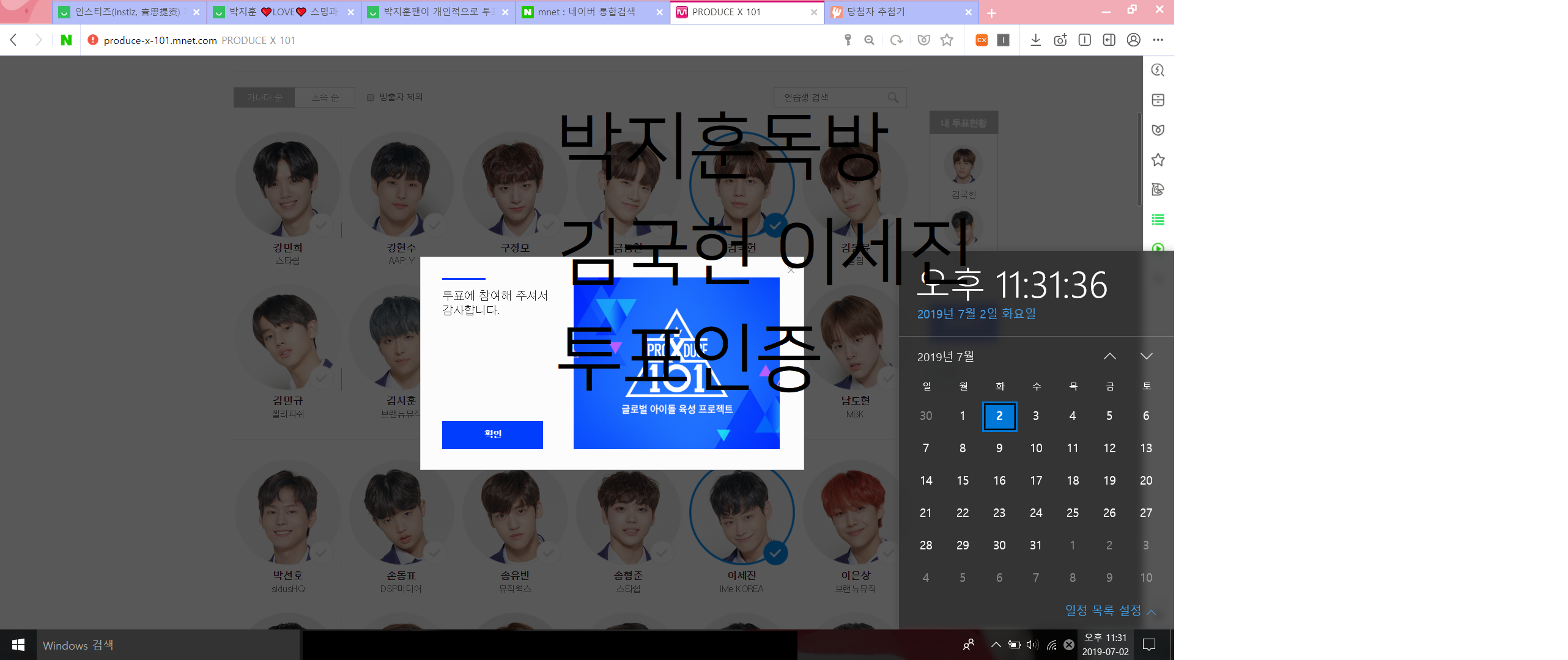Viewport: 1568px width, 660px height.
Task: Open the 김민규 trainee photo
Action: 287,338
